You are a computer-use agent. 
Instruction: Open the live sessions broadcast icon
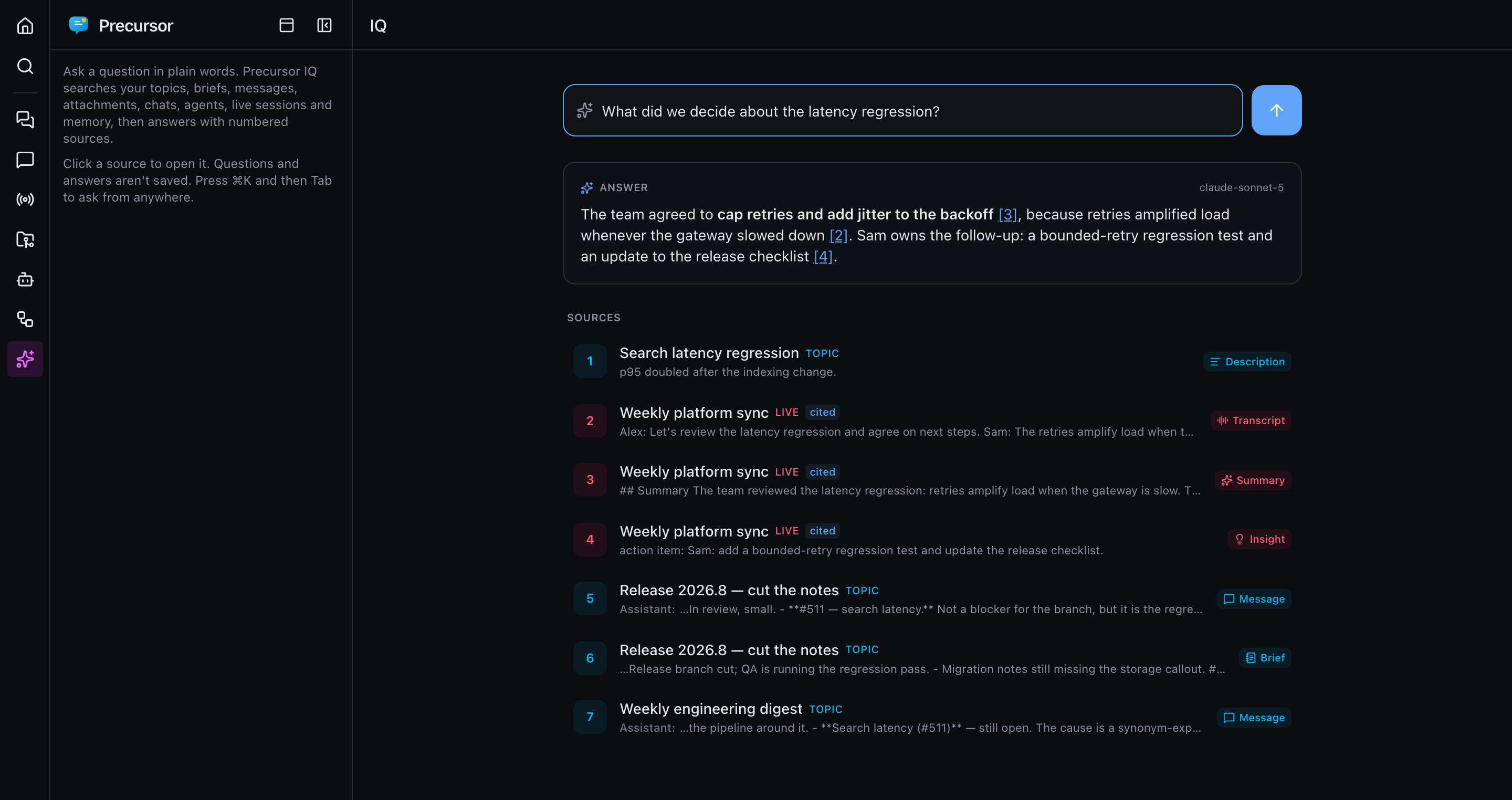25,199
